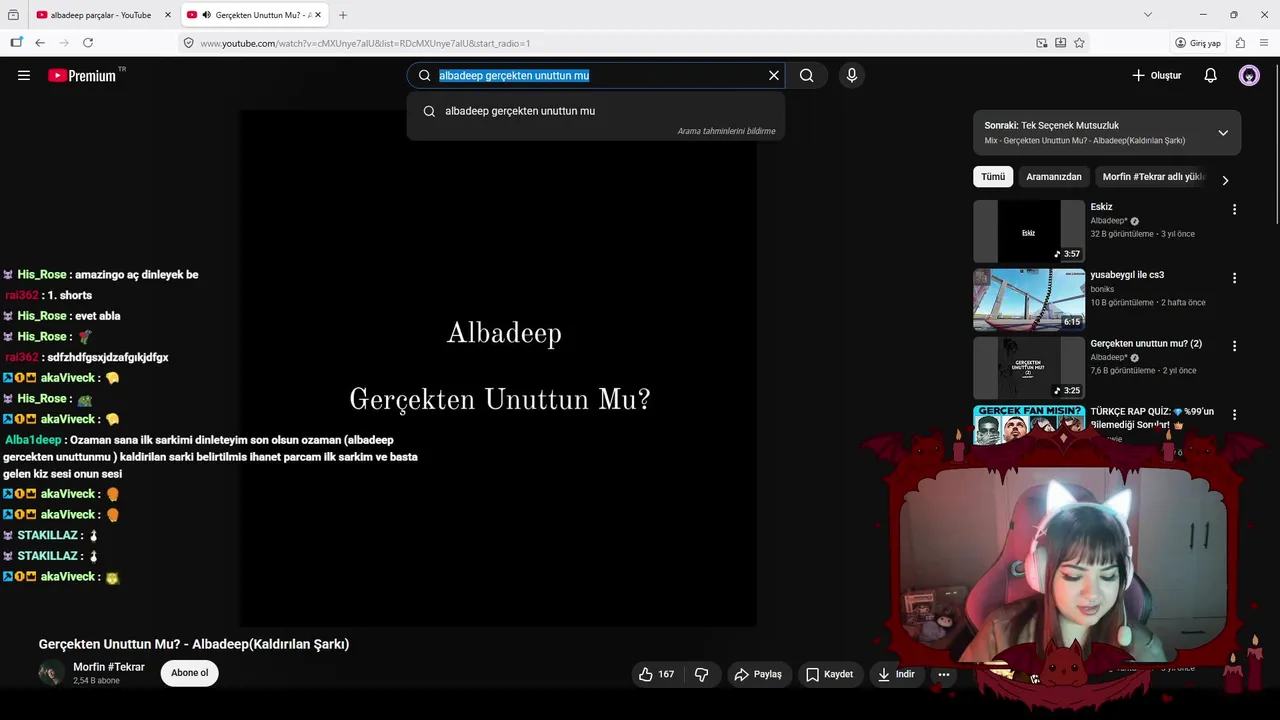
Task: Click 'TÜRKÇE RAP QUİZ' video title
Action: [1152, 418]
